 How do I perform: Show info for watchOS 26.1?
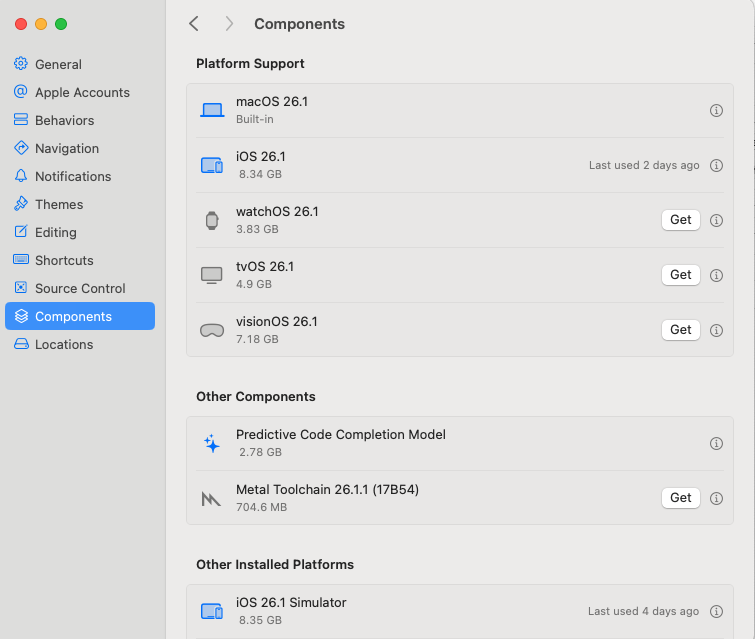click(x=716, y=220)
